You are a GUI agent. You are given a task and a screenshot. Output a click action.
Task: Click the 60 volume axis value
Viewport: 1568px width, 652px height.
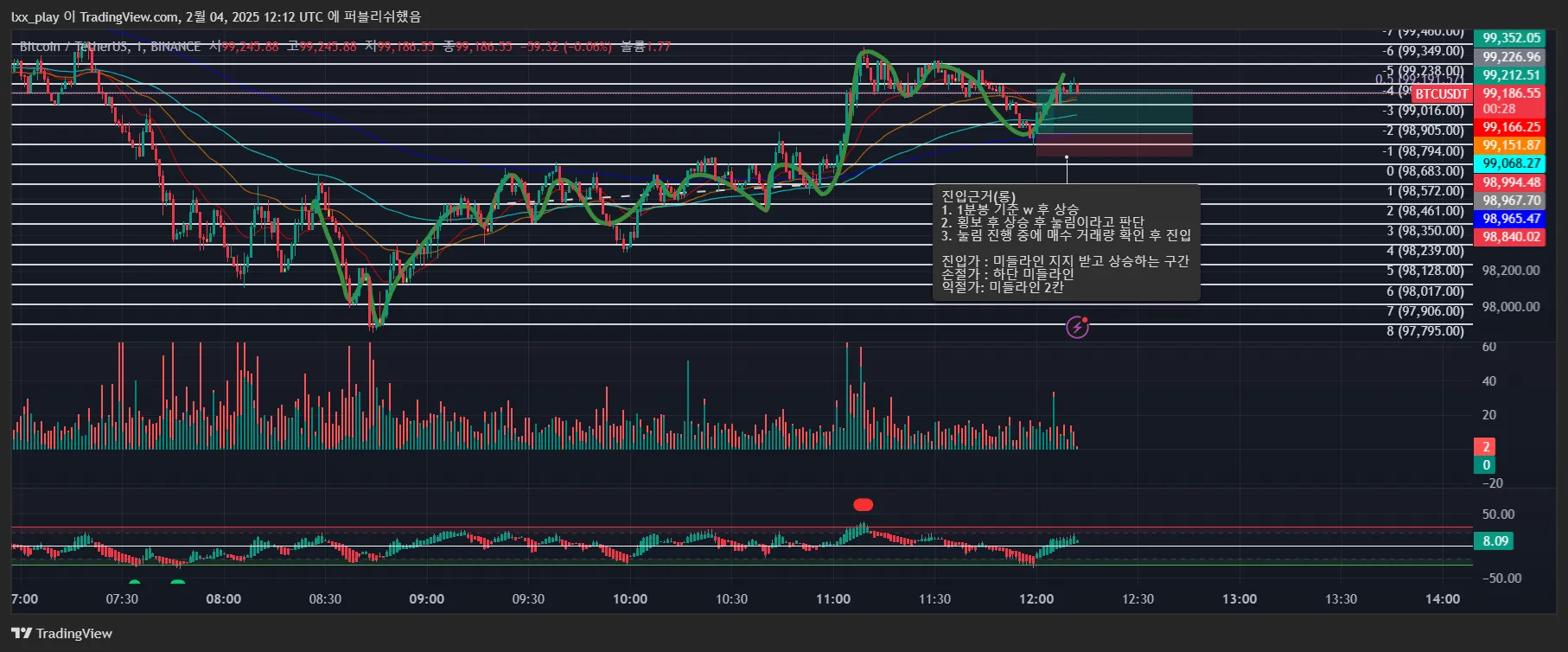(1489, 347)
